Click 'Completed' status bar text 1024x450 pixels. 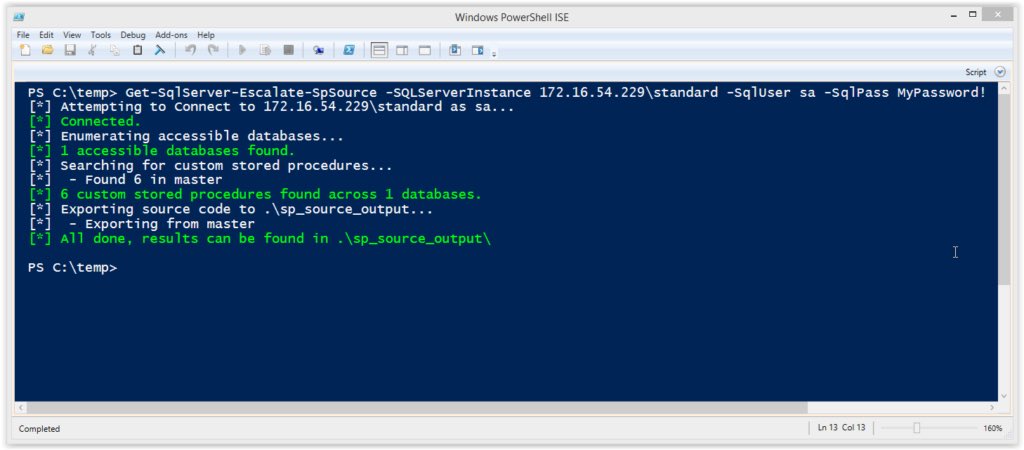[39, 429]
